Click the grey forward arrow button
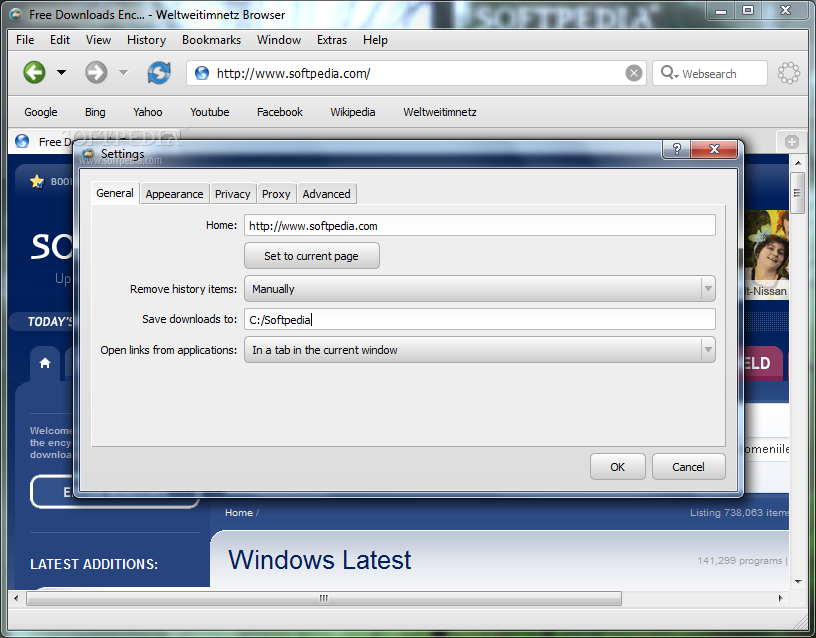The width and height of the screenshot is (816, 638). pos(96,72)
